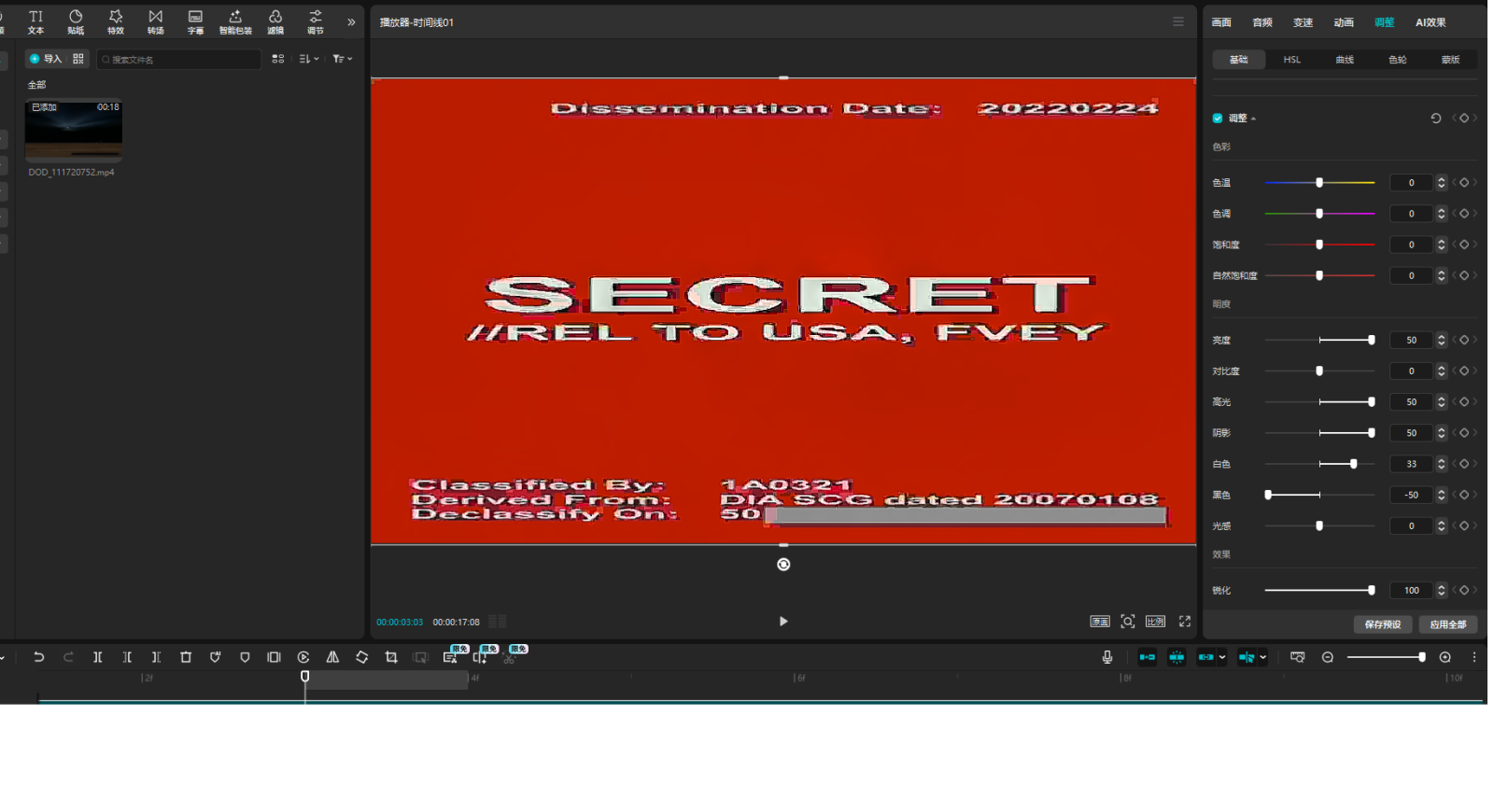Click the timeline zoom slider handle

tap(1422, 657)
